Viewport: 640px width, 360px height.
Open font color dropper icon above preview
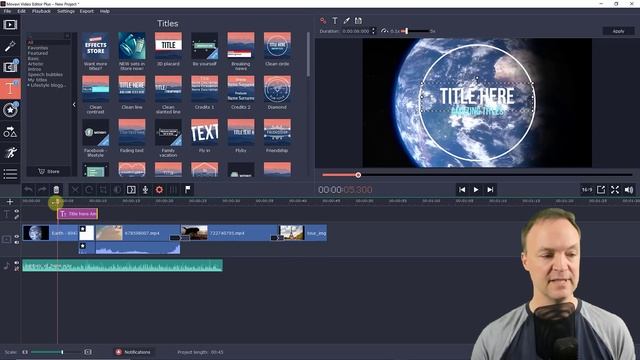tap(347, 20)
